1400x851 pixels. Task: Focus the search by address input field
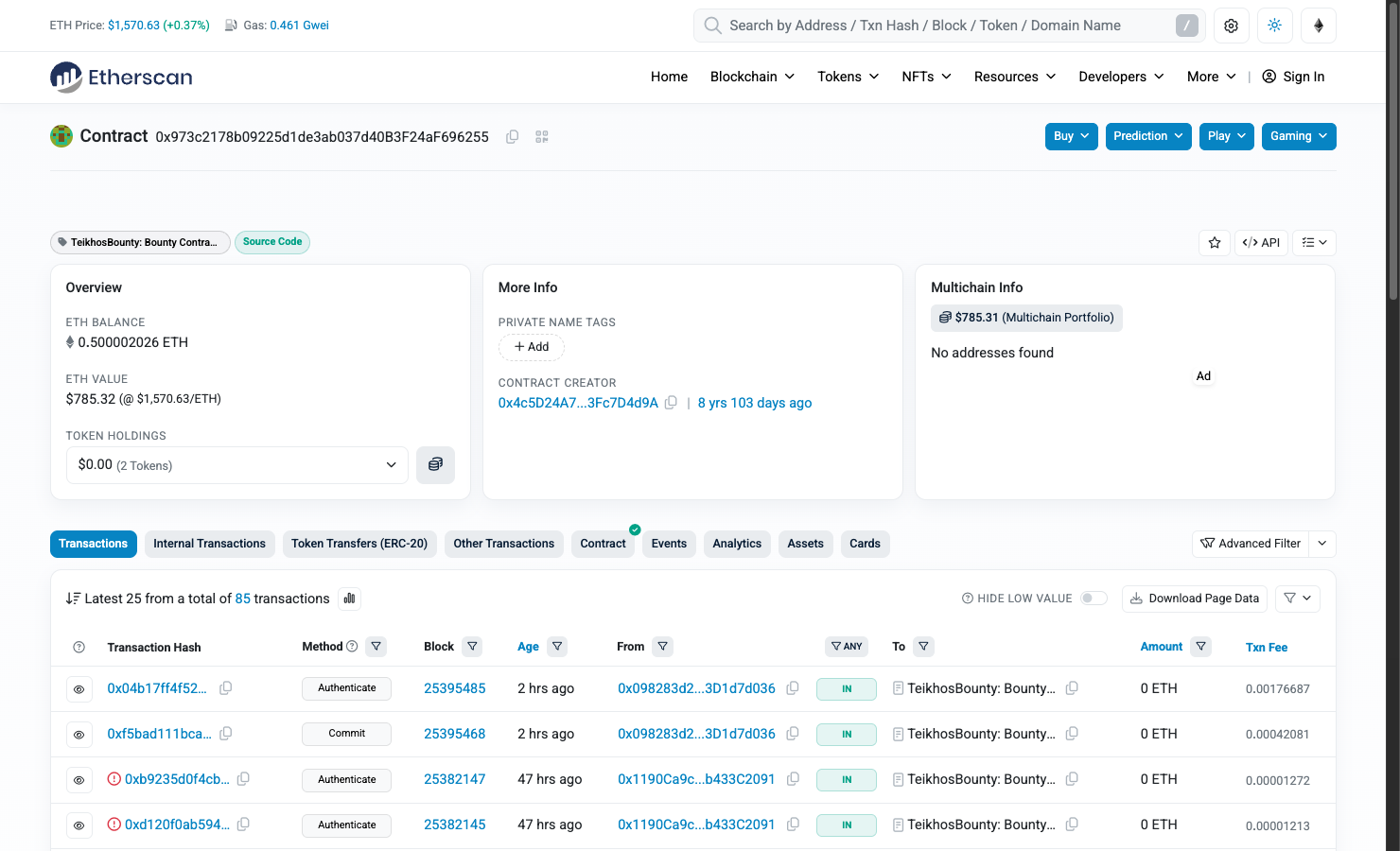click(950, 26)
